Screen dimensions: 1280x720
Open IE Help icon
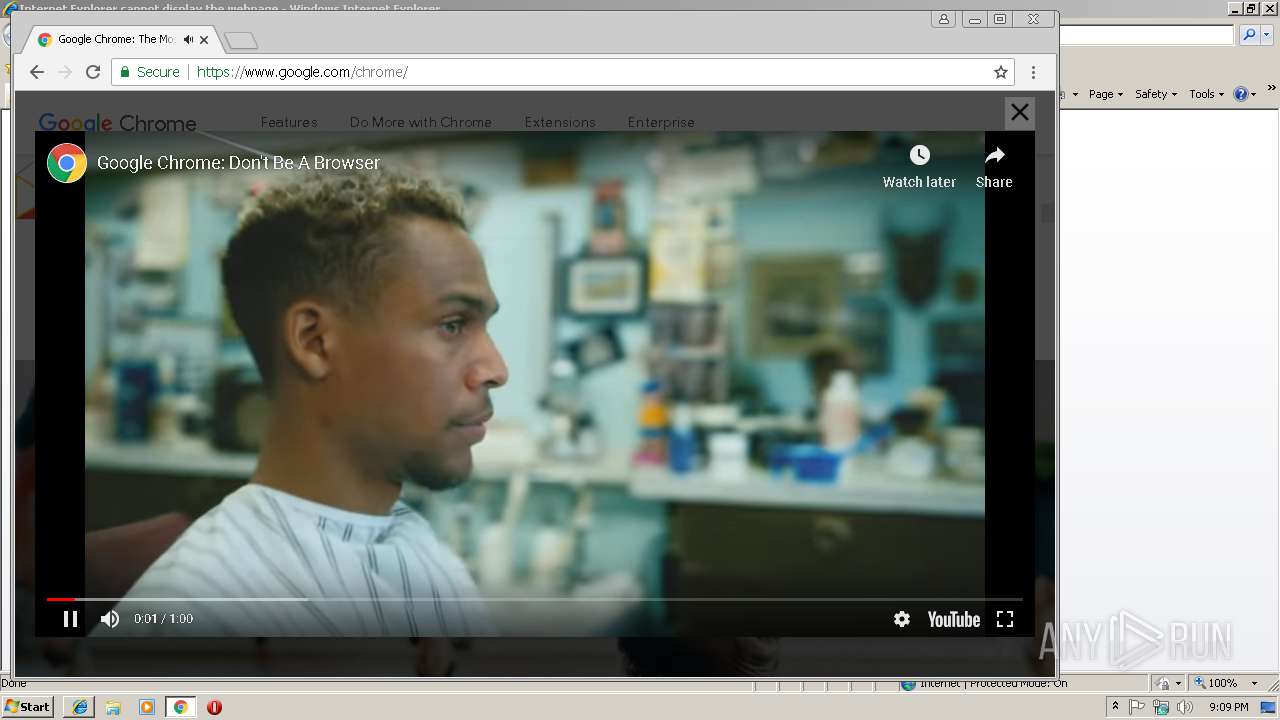coord(1241,94)
